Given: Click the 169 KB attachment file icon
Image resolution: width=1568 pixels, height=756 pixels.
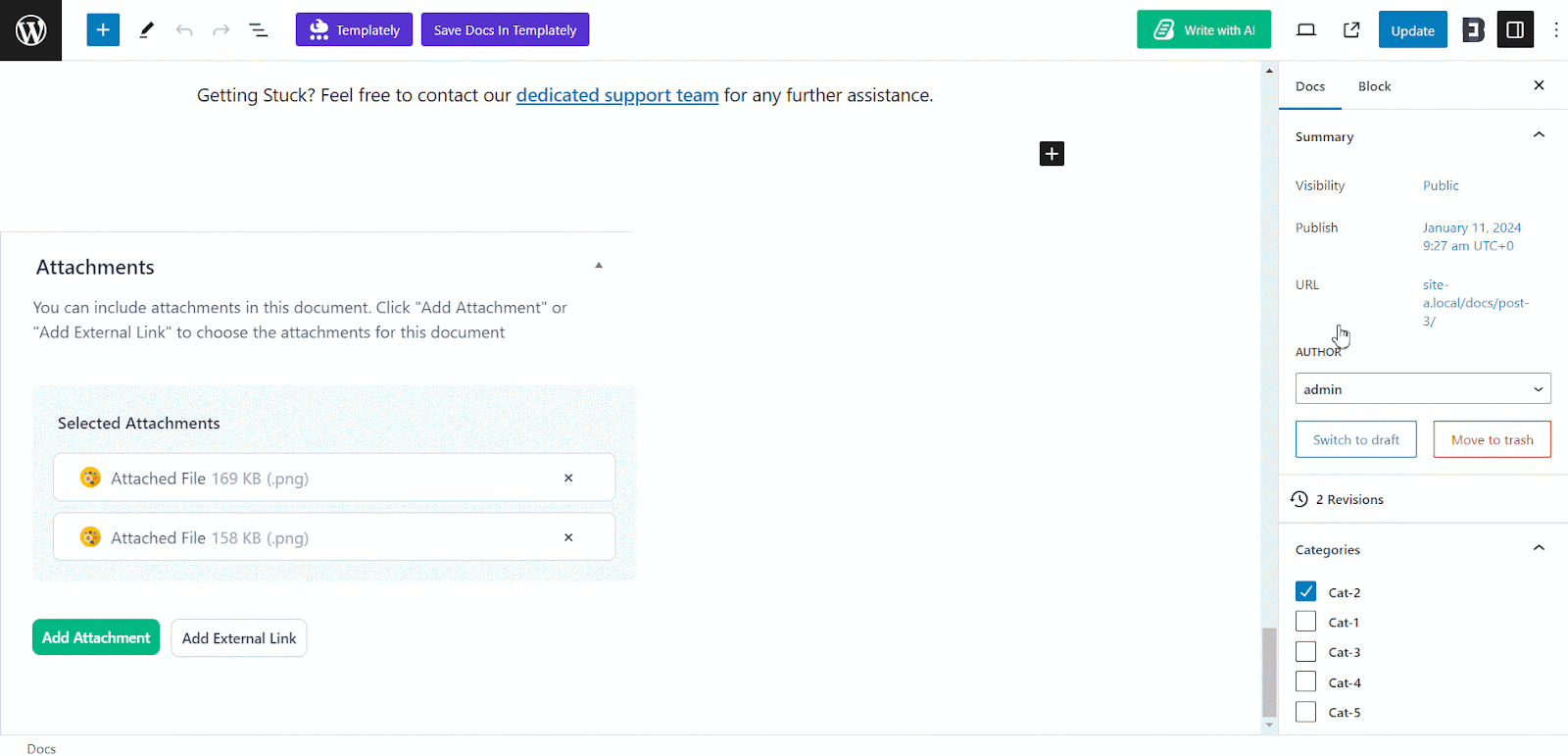Looking at the screenshot, I should pyautogui.click(x=90, y=478).
